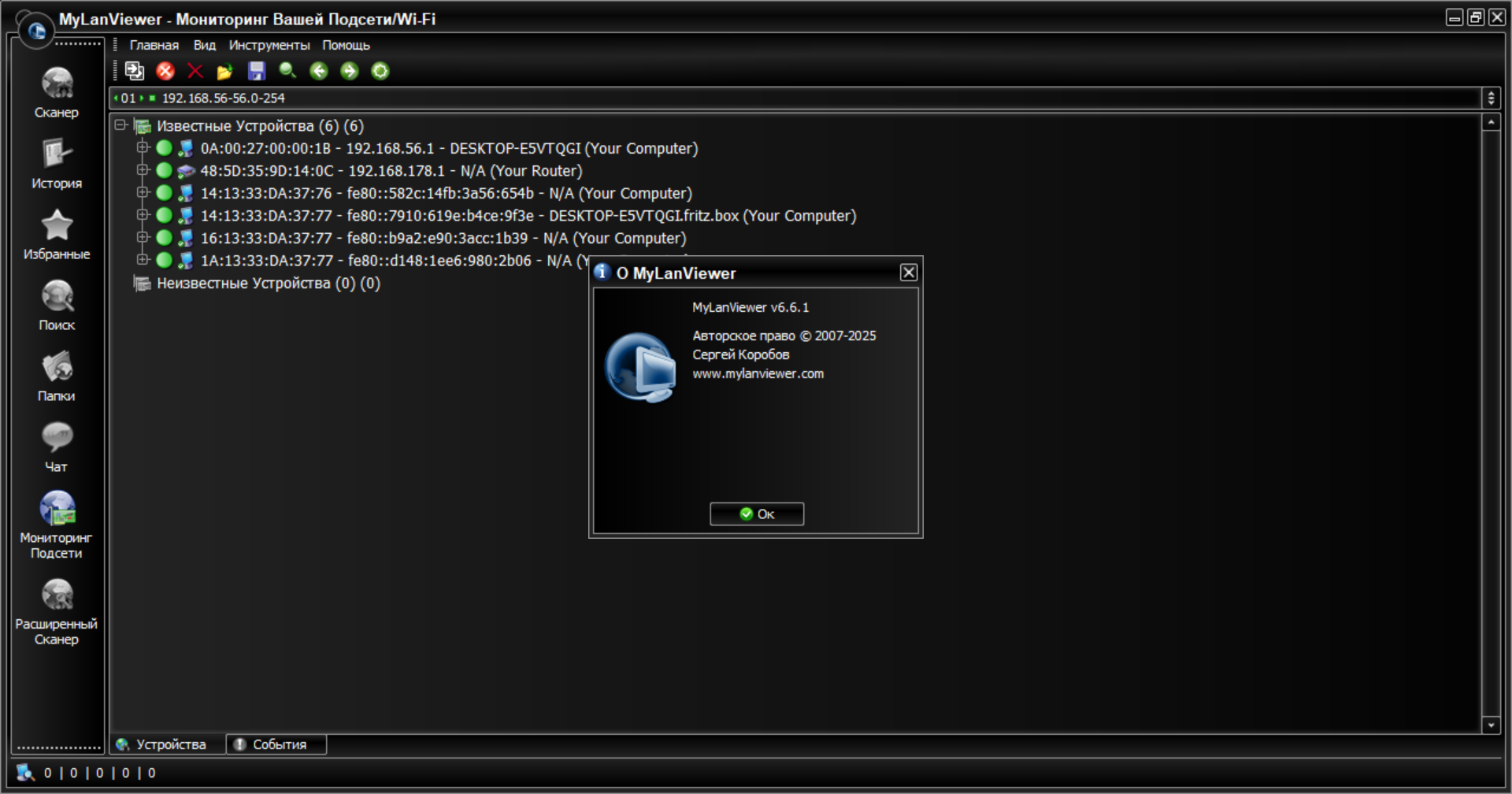Click the save floppy disk toolbar icon

pos(257,71)
